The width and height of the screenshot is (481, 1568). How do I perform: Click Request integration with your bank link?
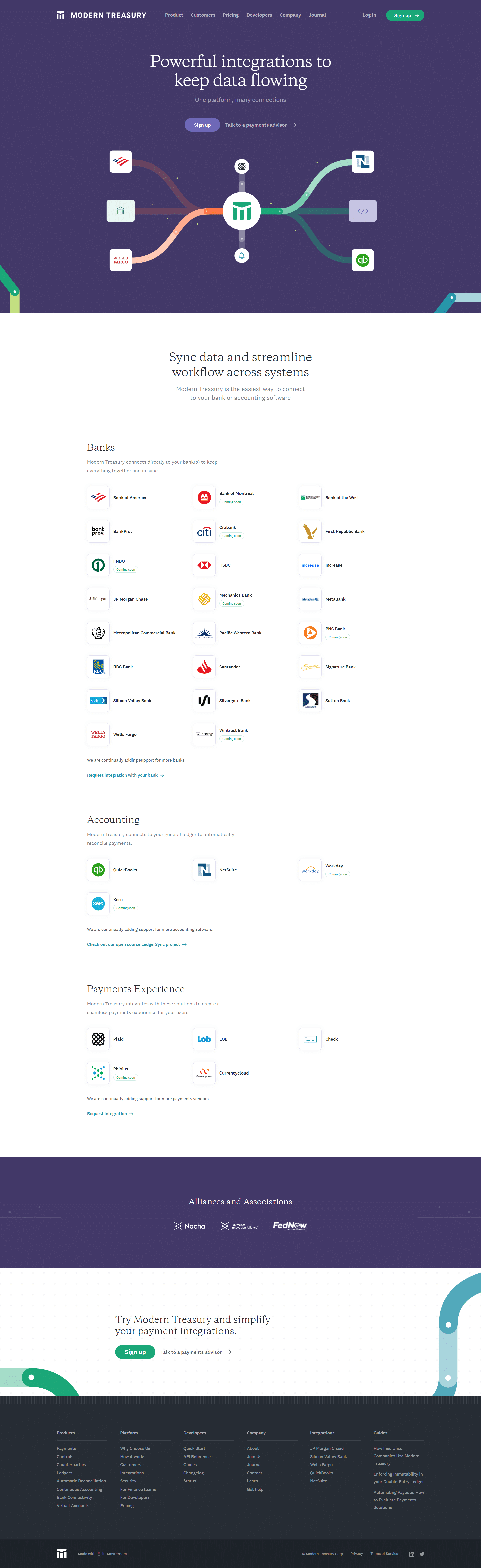pos(113,779)
